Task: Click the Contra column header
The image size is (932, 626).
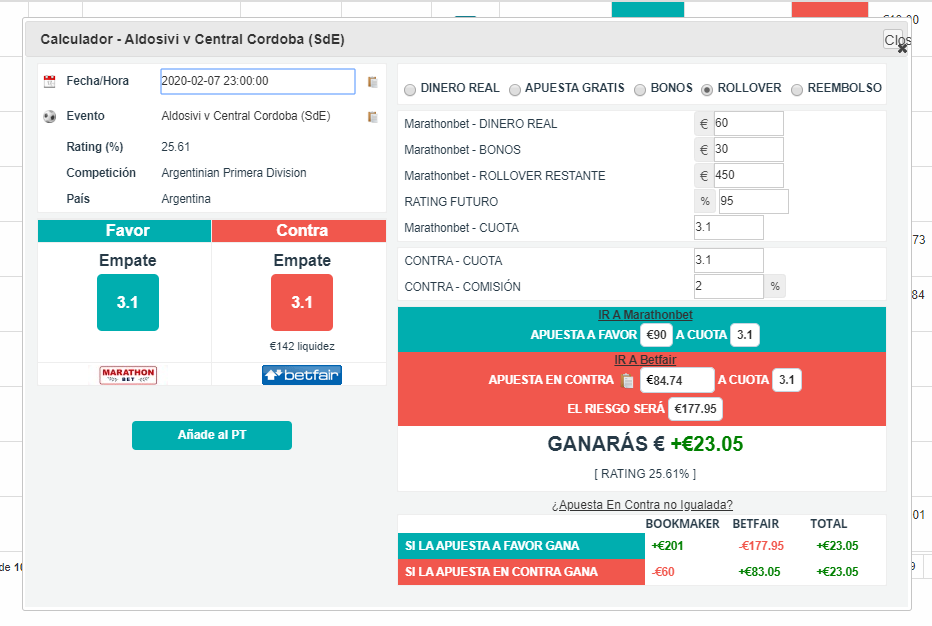Action: 299,231
